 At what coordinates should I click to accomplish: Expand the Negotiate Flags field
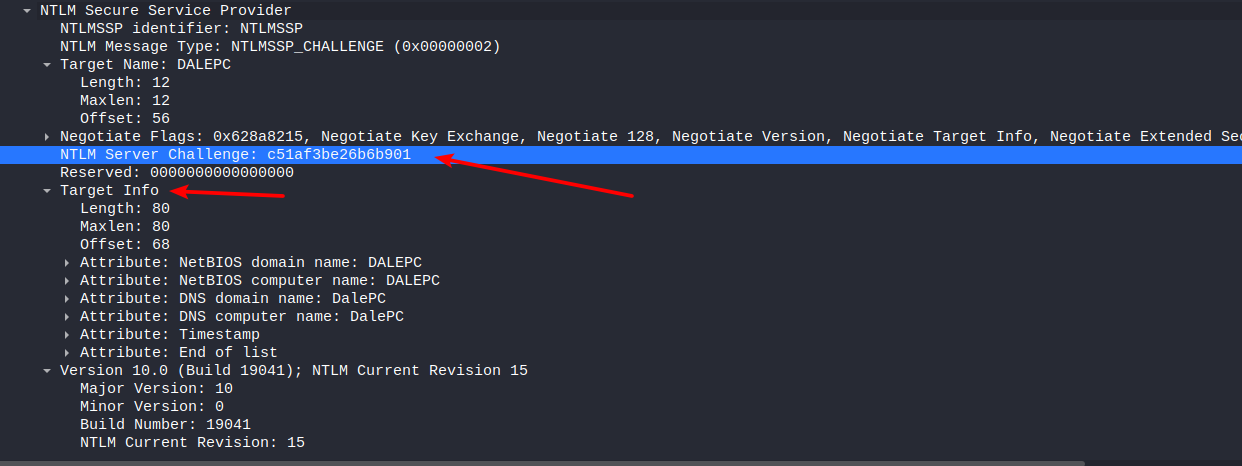(x=47, y=137)
